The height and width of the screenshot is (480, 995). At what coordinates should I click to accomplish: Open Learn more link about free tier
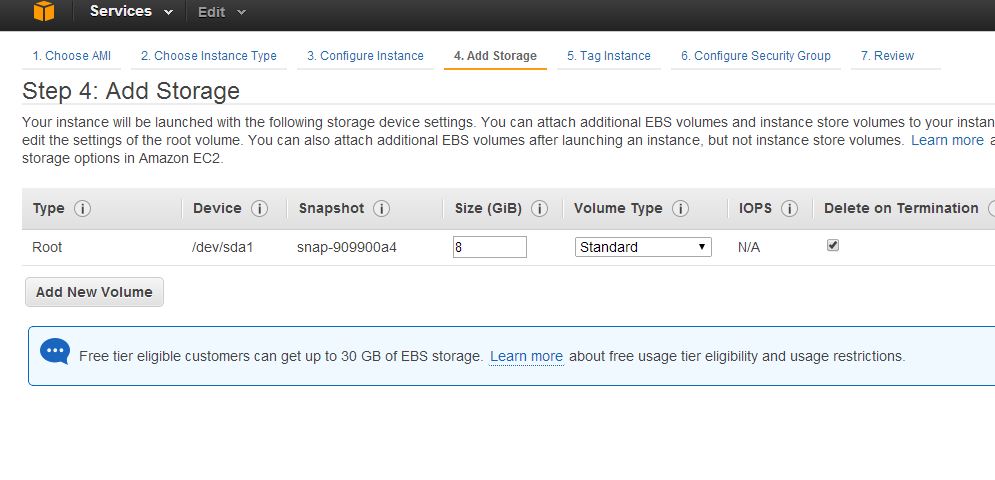click(526, 356)
